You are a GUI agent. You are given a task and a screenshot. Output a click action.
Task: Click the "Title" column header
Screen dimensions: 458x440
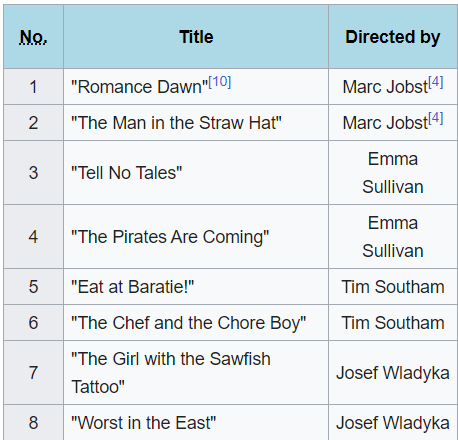(196, 37)
